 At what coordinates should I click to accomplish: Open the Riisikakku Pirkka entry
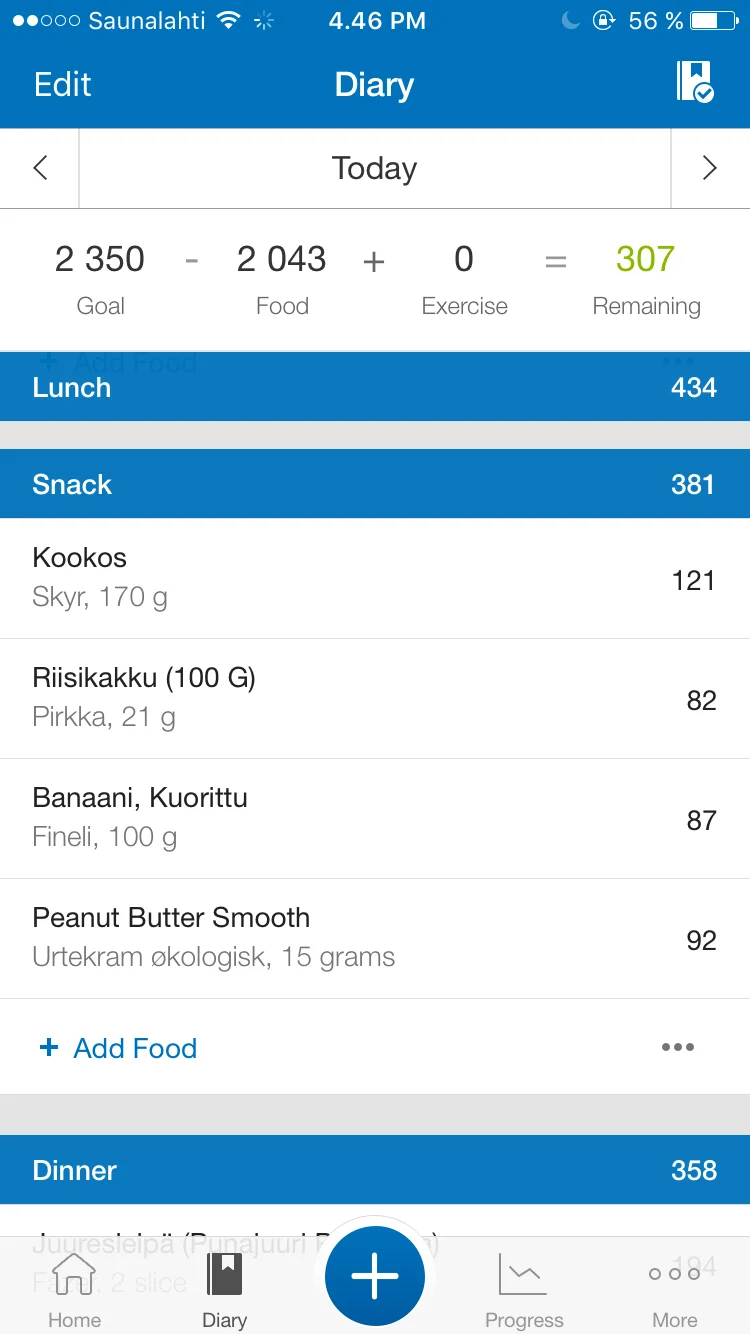375,698
